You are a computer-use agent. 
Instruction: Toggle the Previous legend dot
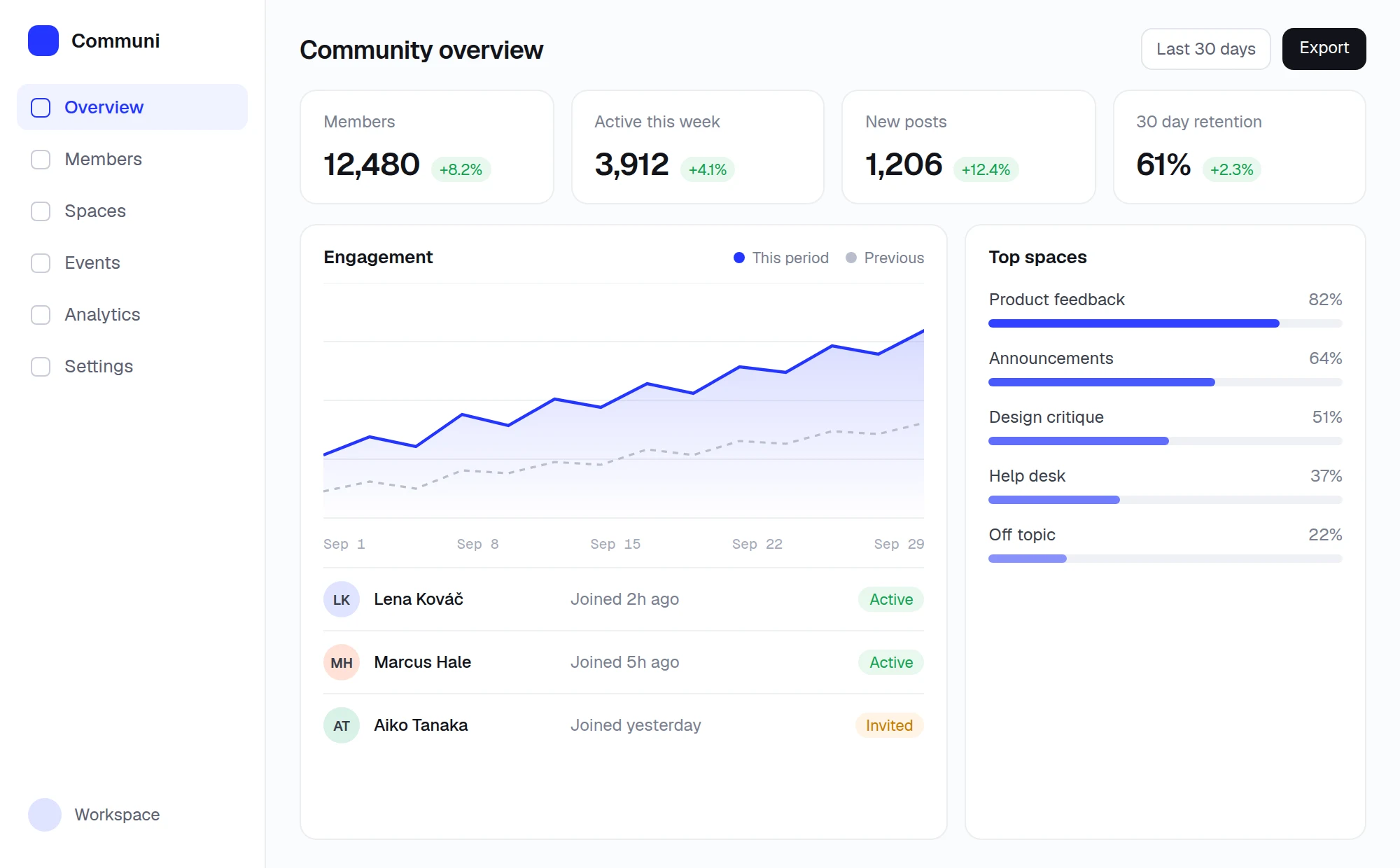point(851,258)
